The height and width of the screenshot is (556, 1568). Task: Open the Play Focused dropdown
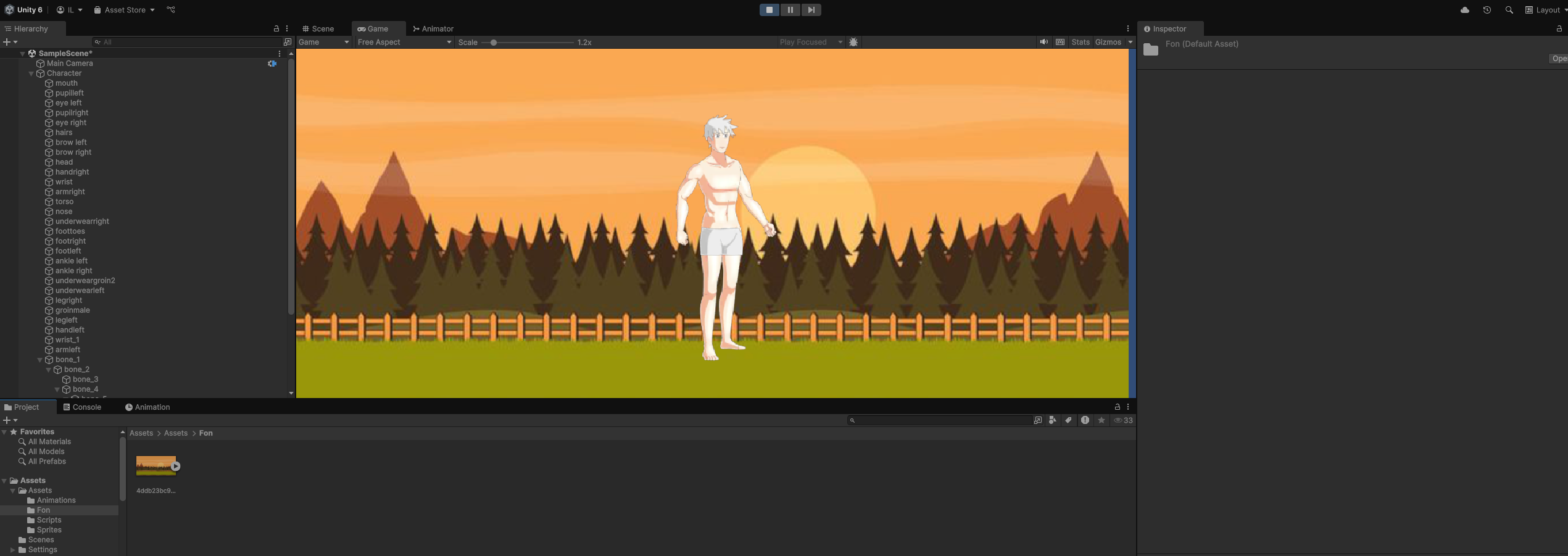pos(810,42)
